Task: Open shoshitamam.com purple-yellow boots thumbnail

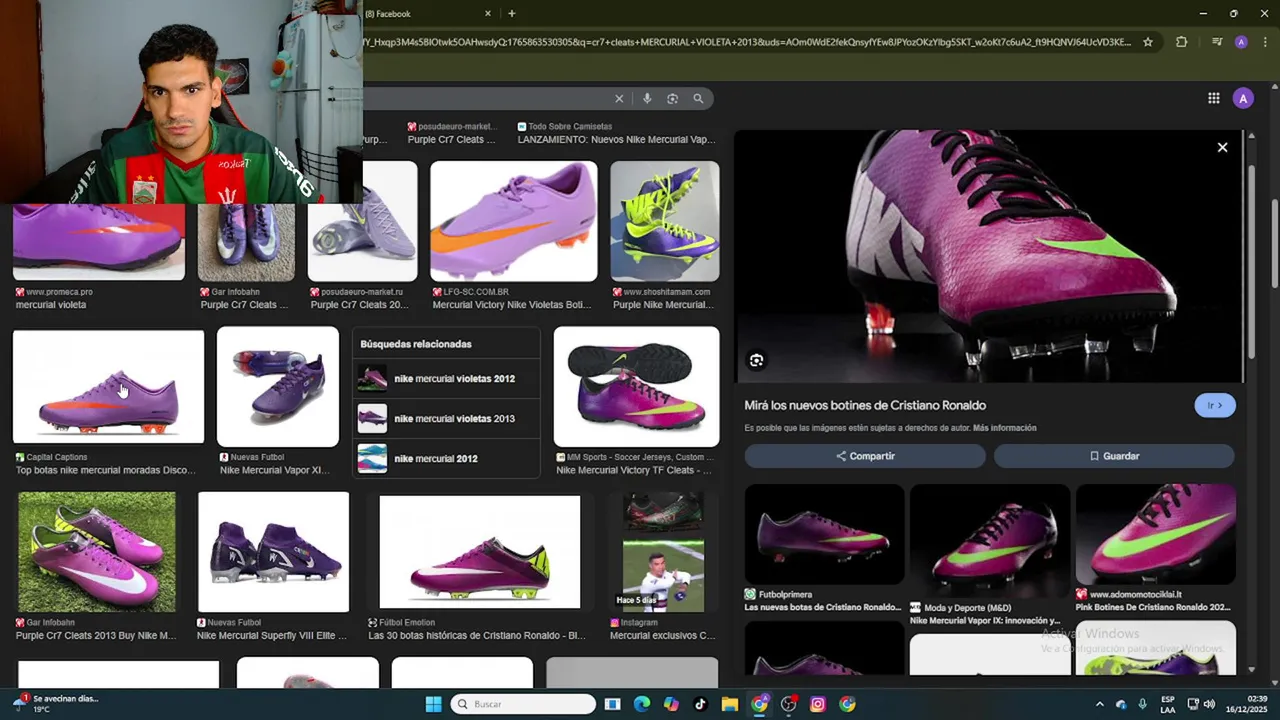Action: [x=665, y=222]
